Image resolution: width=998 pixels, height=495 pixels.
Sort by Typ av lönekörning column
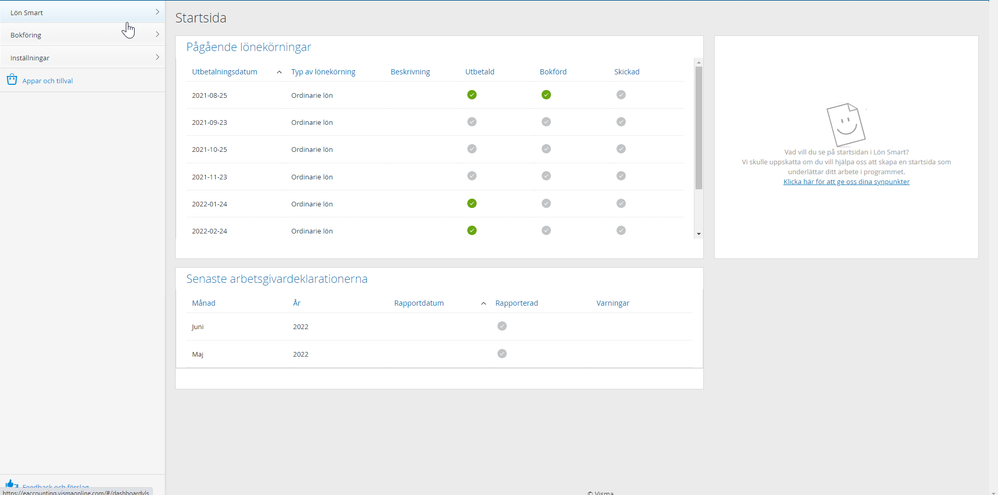323,72
